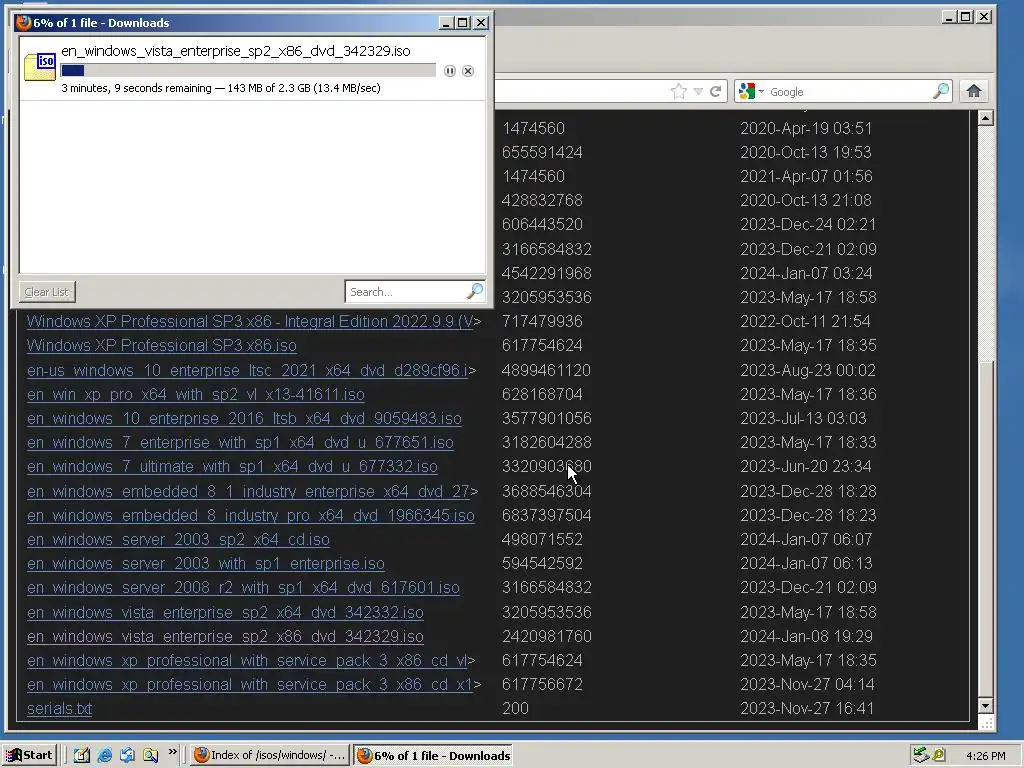1024x768 pixels.
Task: Reload the page in Firefox
Action: point(716,91)
